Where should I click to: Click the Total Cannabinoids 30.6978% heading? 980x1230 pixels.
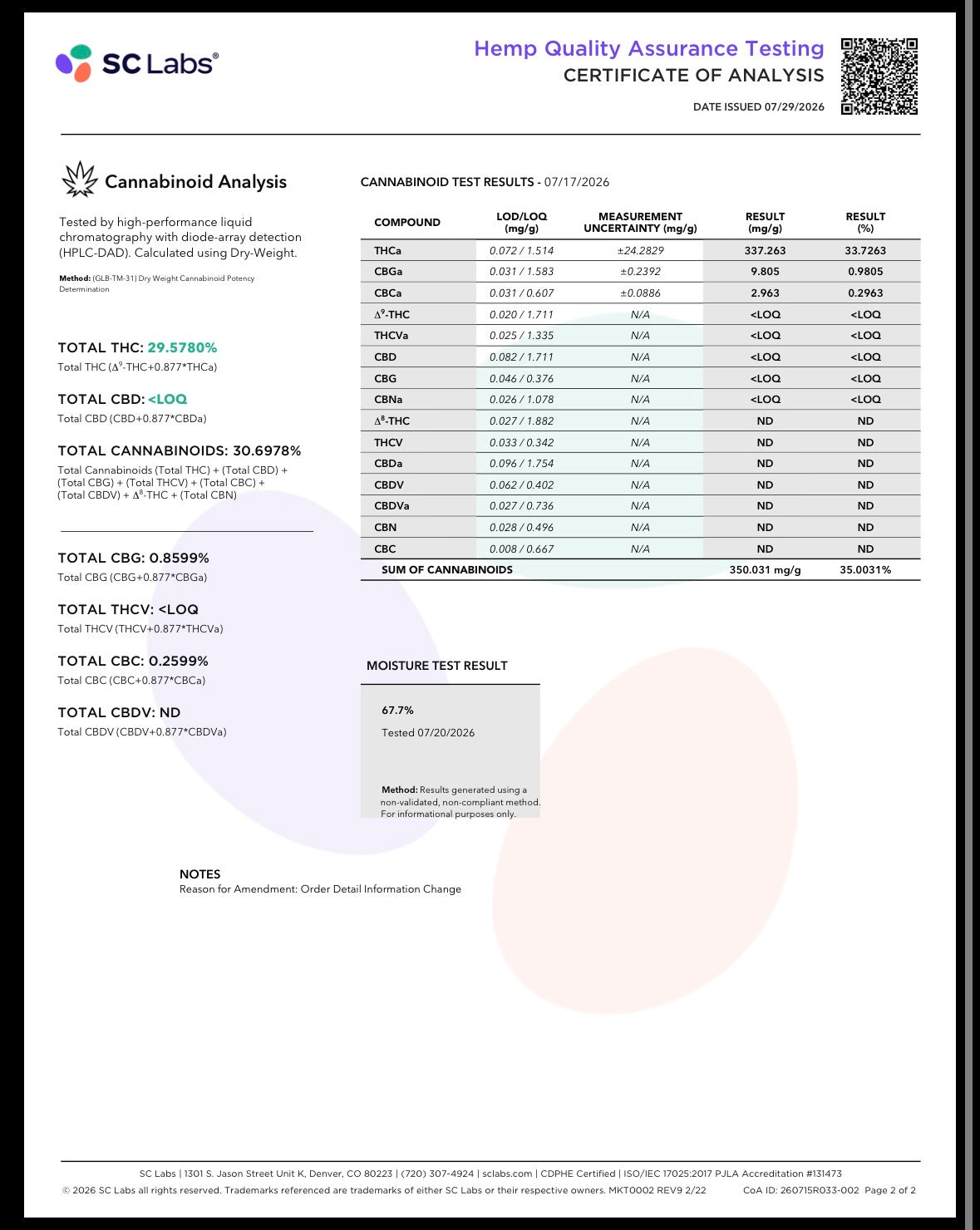click(180, 450)
